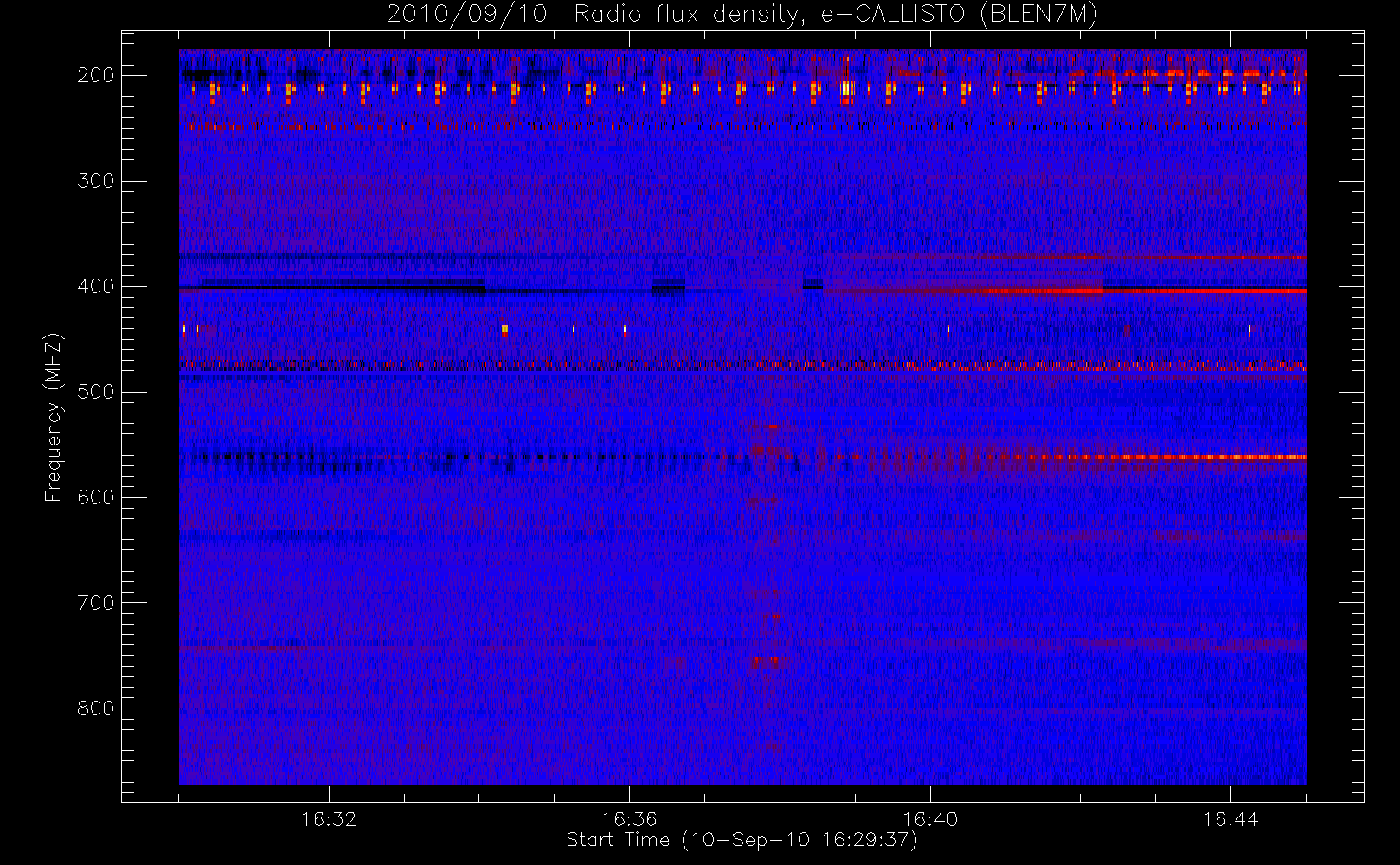Select the 500 frequency tick label
Viewport: 1400px width, 865px height.
[x=96, y=392]
